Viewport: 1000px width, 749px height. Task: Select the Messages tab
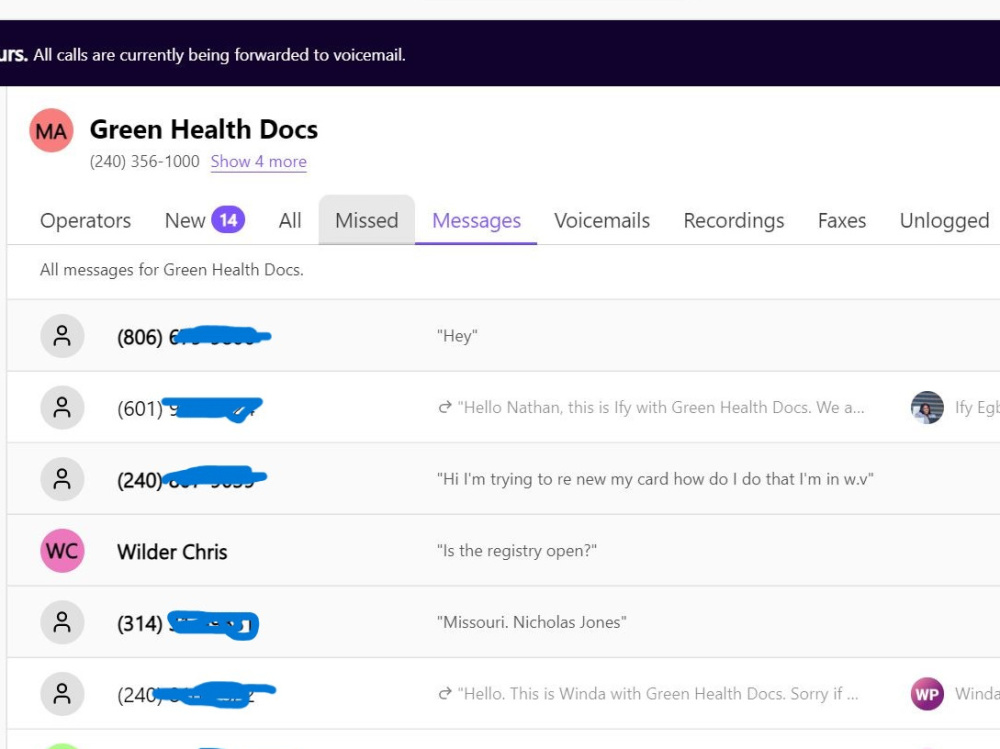[x=476, y=220]
